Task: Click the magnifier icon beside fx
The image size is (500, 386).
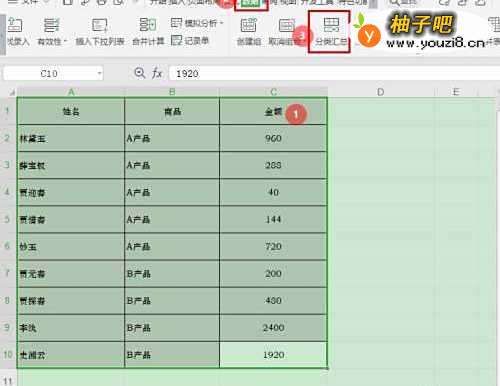Action: coord(139,73)
